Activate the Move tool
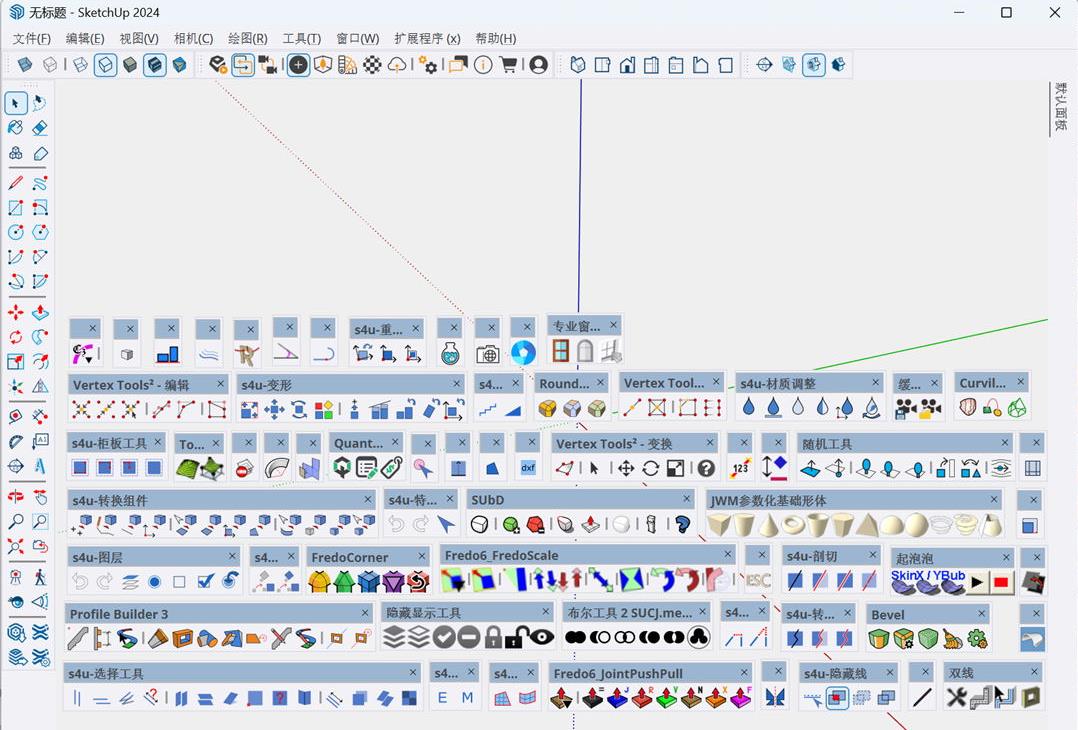The width and height of the screenshot is (1078, 730). 15,313
